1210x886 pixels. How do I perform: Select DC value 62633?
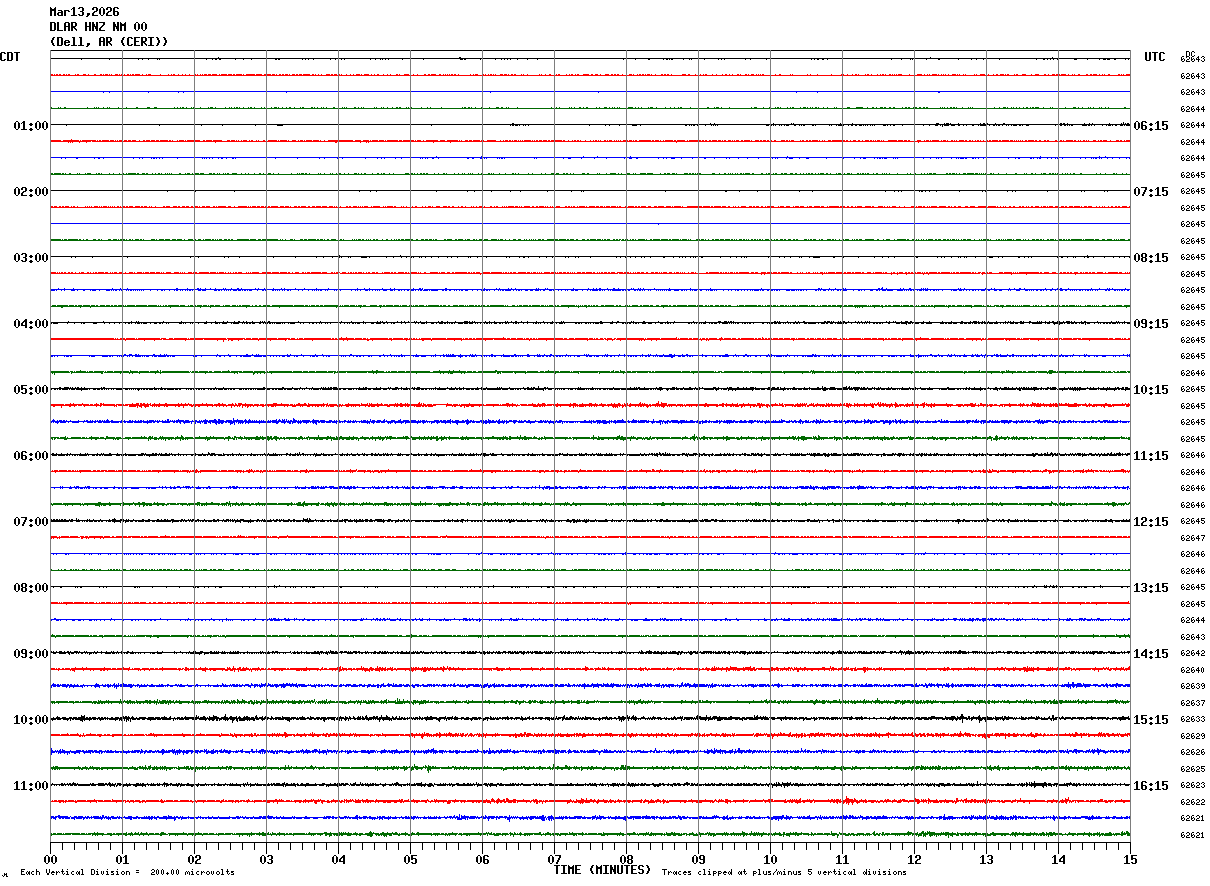point(1192,720)
